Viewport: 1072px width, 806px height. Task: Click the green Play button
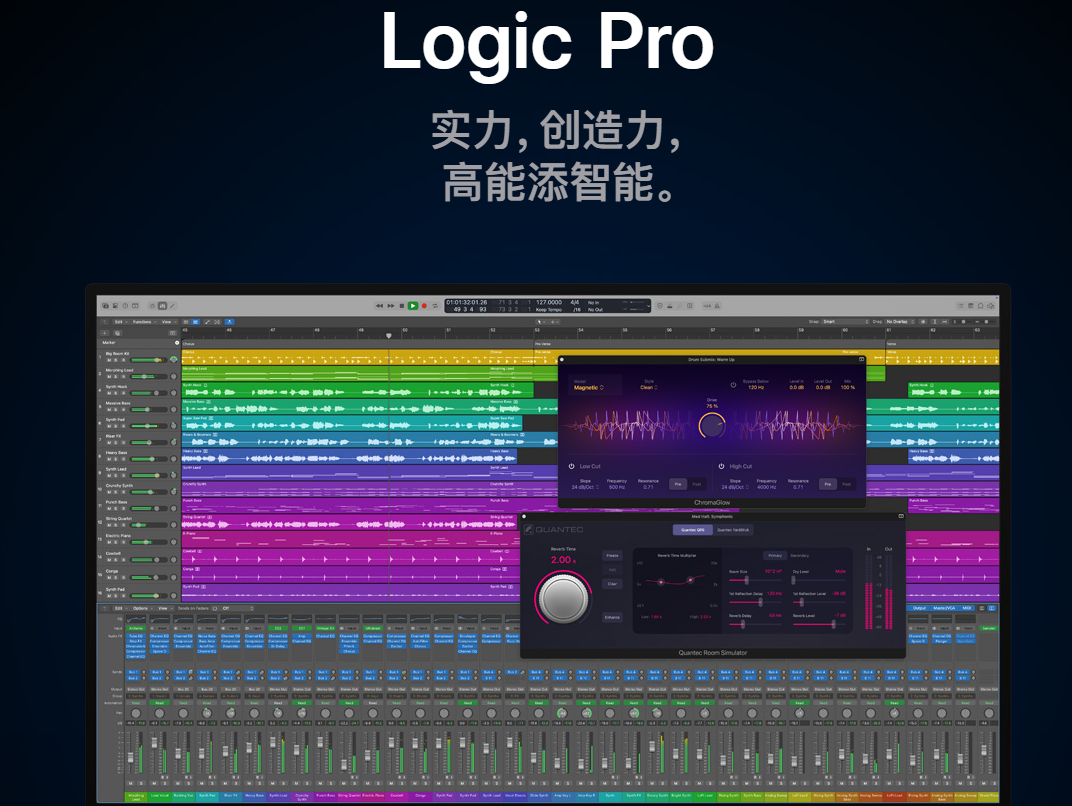coord(413,306)
